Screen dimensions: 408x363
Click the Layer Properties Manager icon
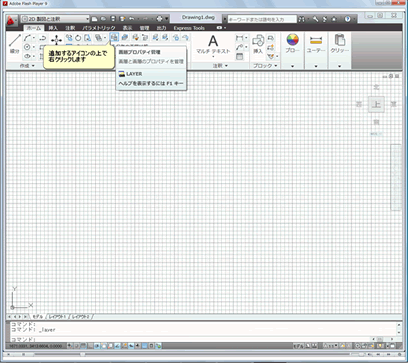pos(114,37)
